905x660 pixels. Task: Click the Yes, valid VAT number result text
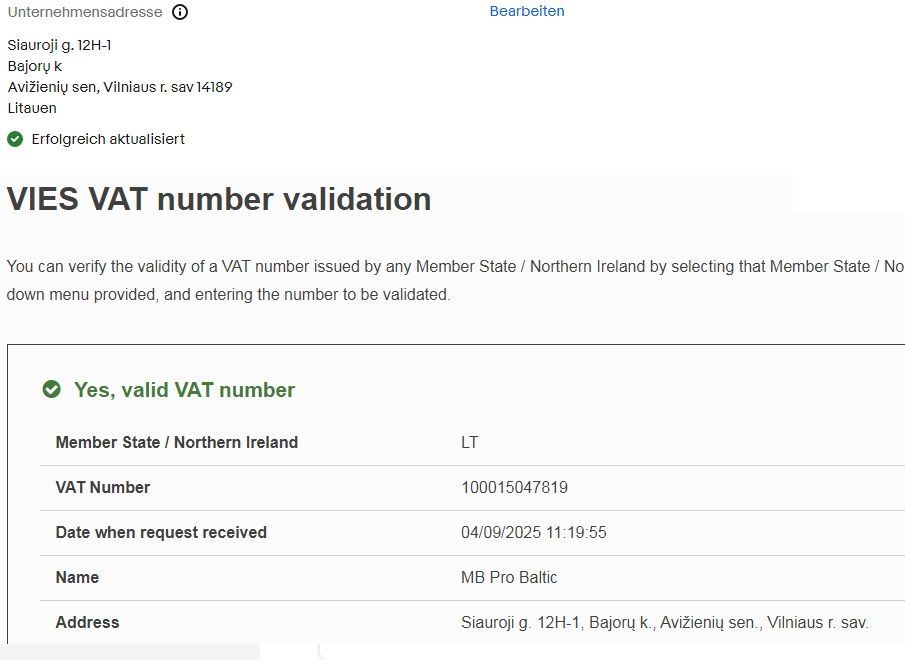point(184,390)
